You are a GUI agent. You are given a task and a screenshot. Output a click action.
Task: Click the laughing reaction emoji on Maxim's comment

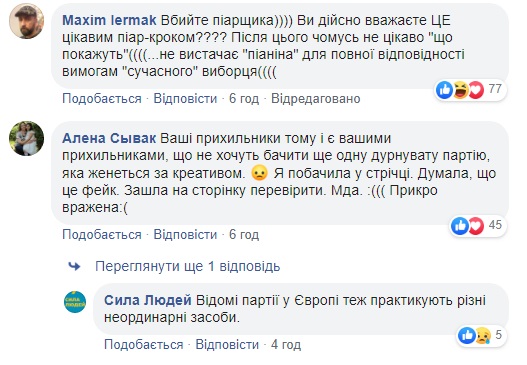coord(461,90)
